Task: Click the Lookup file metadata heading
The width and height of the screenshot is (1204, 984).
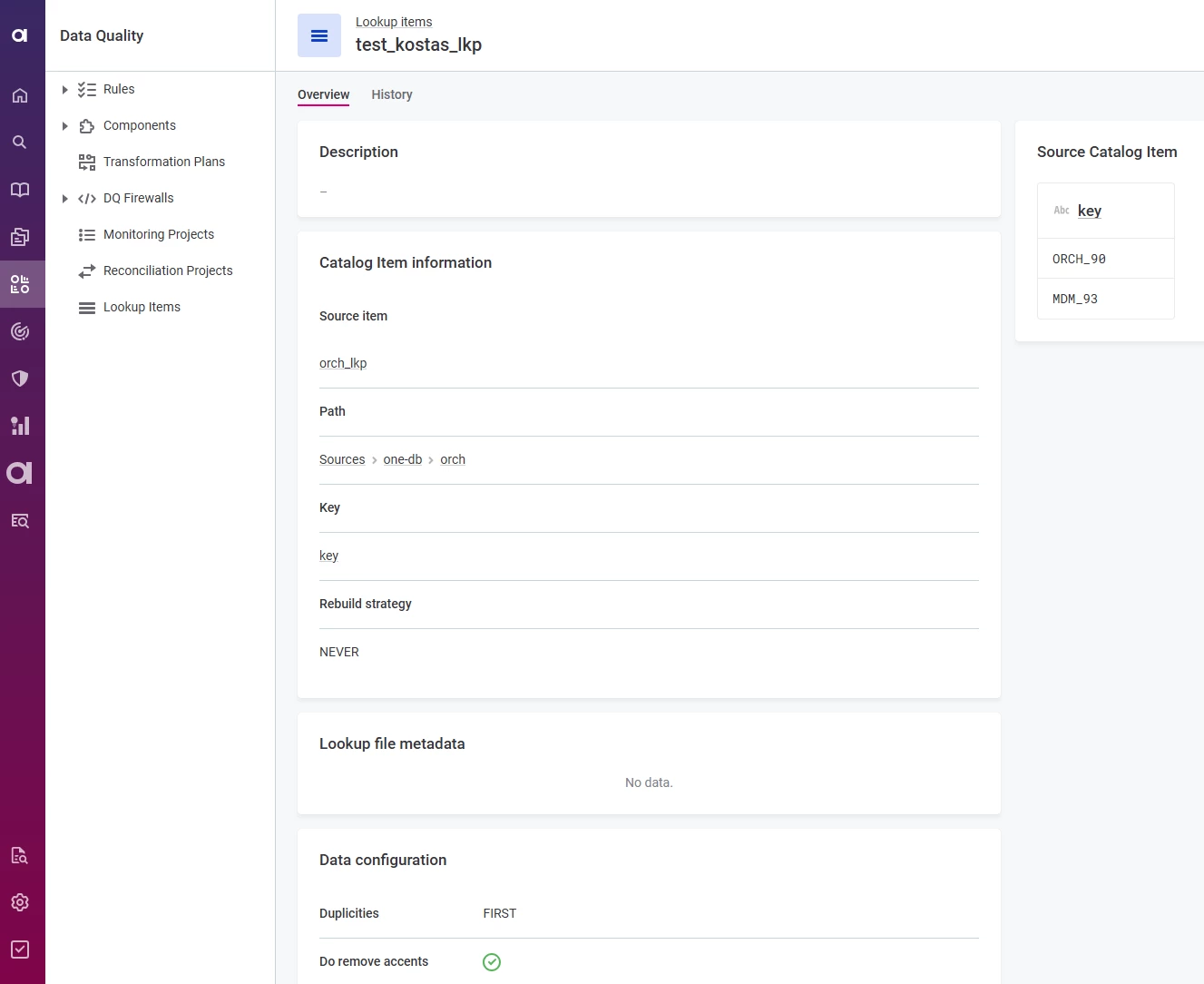Action: (392, 743)
